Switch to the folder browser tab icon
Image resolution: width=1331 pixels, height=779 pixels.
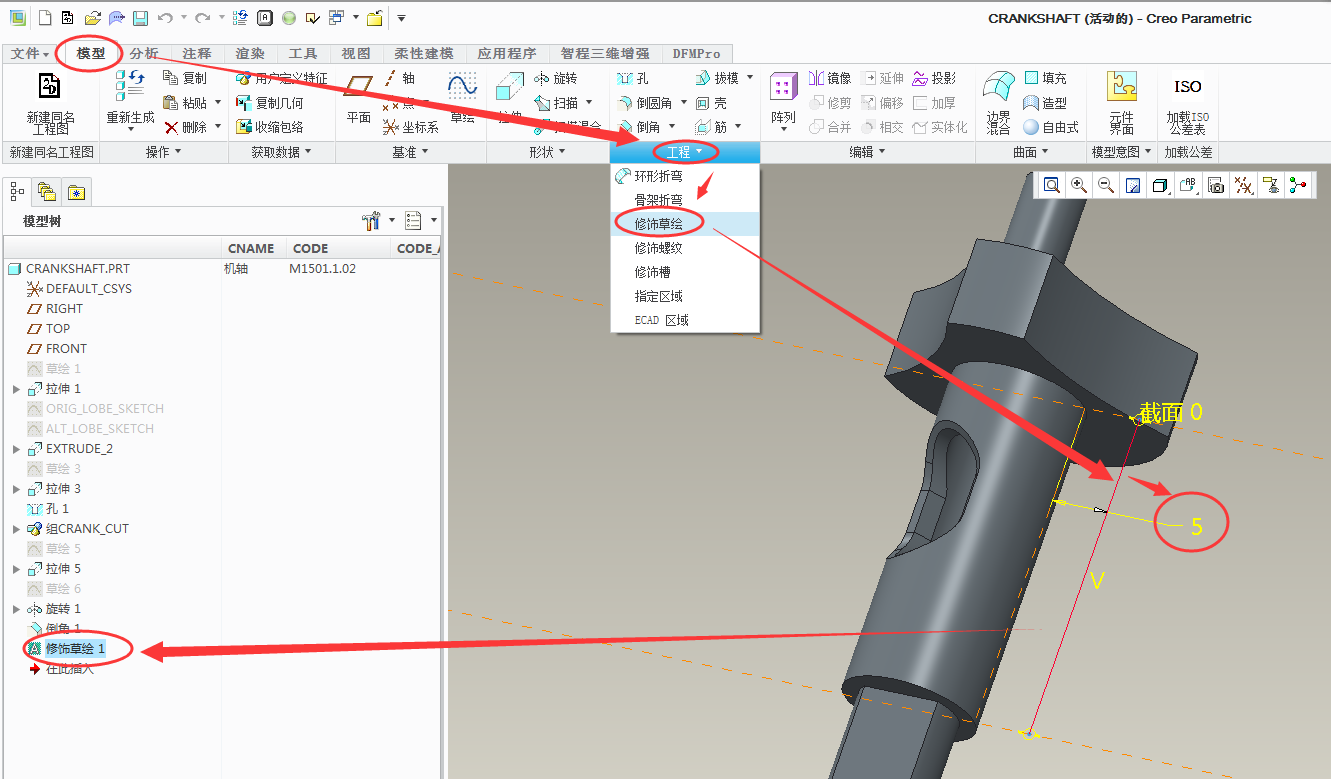(x=46, y=192)
